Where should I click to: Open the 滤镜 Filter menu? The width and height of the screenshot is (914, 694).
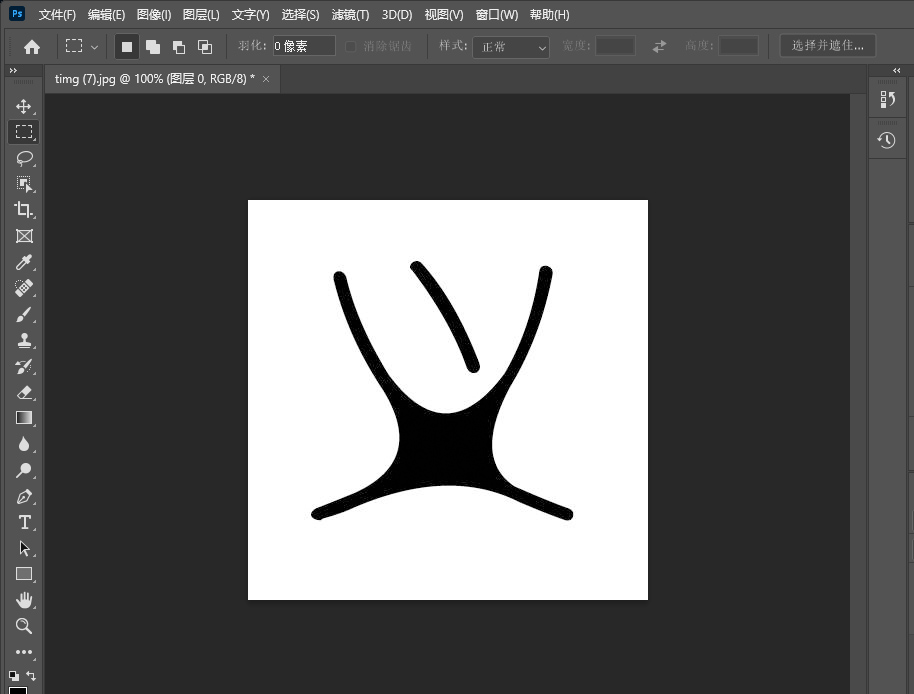pyautogui.click(x=350, y=14)
